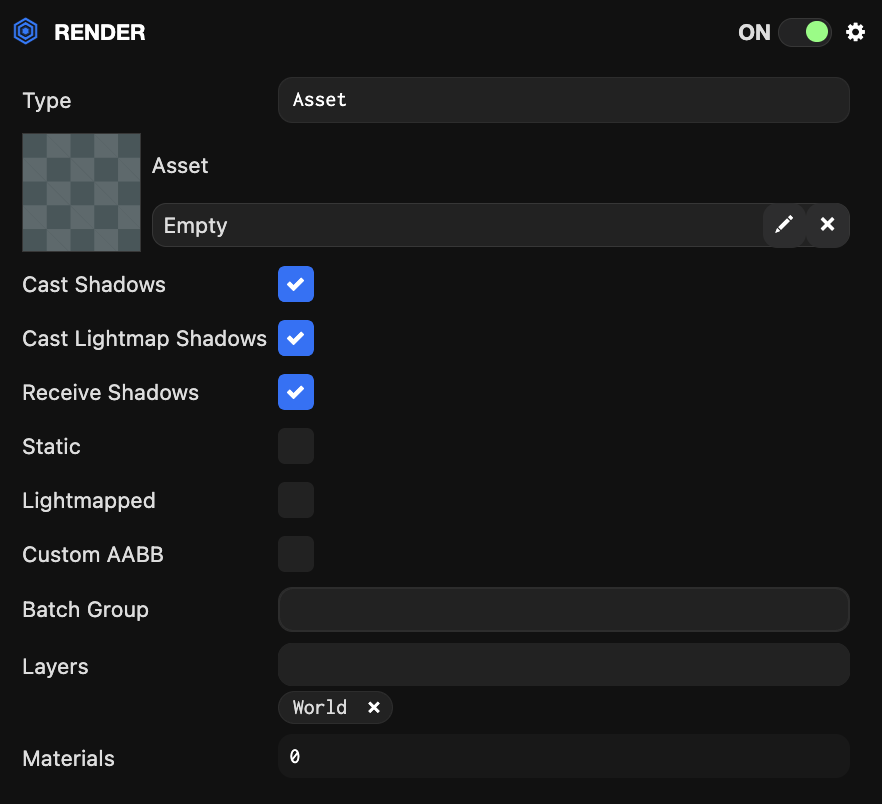
Task: Enable the Static checkbox
Action: 296,446
